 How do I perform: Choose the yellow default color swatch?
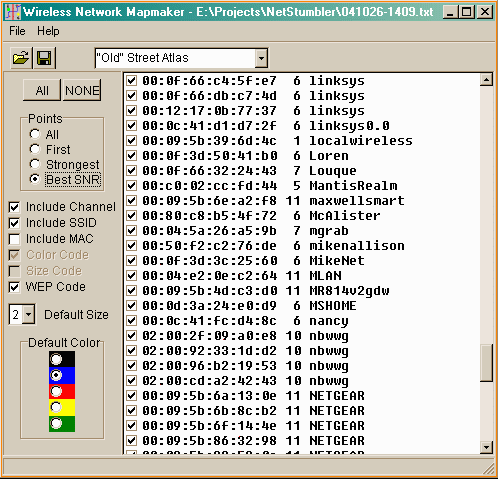[x=62, y=407]
